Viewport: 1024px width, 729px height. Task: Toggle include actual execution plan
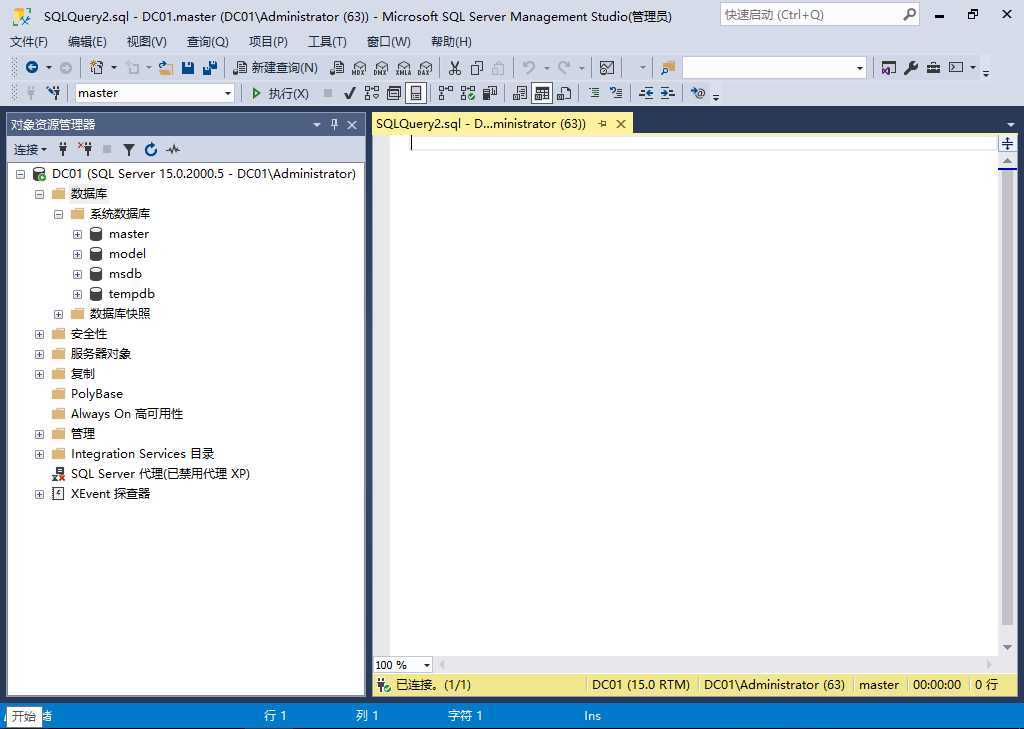point(445,93)
